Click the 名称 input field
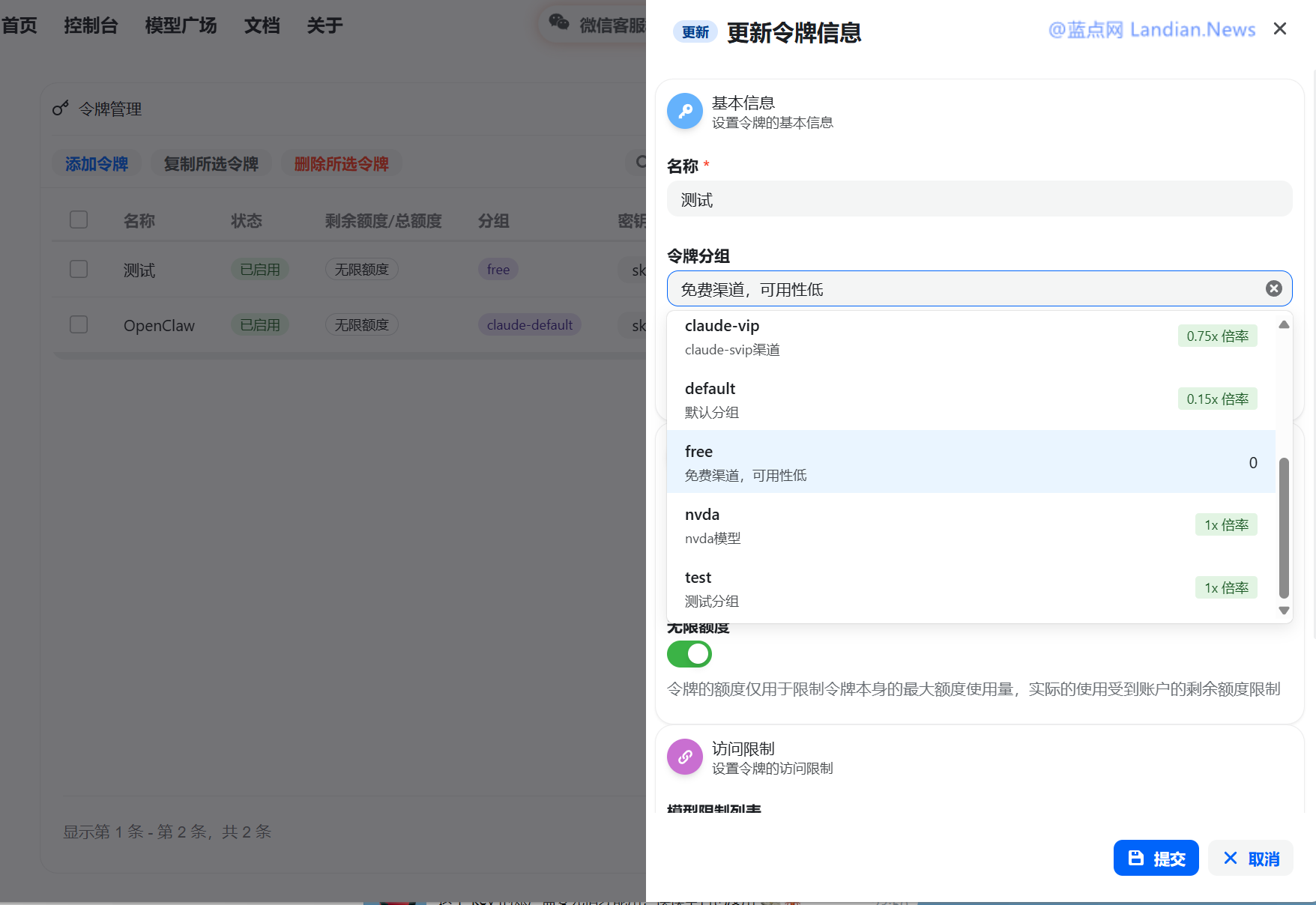This screenshot has height=905, width=1316. pyautogui.click(x=979, y=199)
